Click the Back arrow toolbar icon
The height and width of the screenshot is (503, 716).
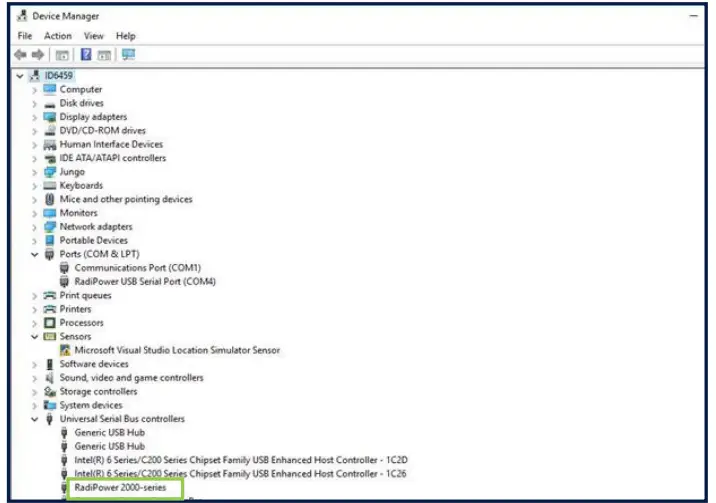coord(20,55)
